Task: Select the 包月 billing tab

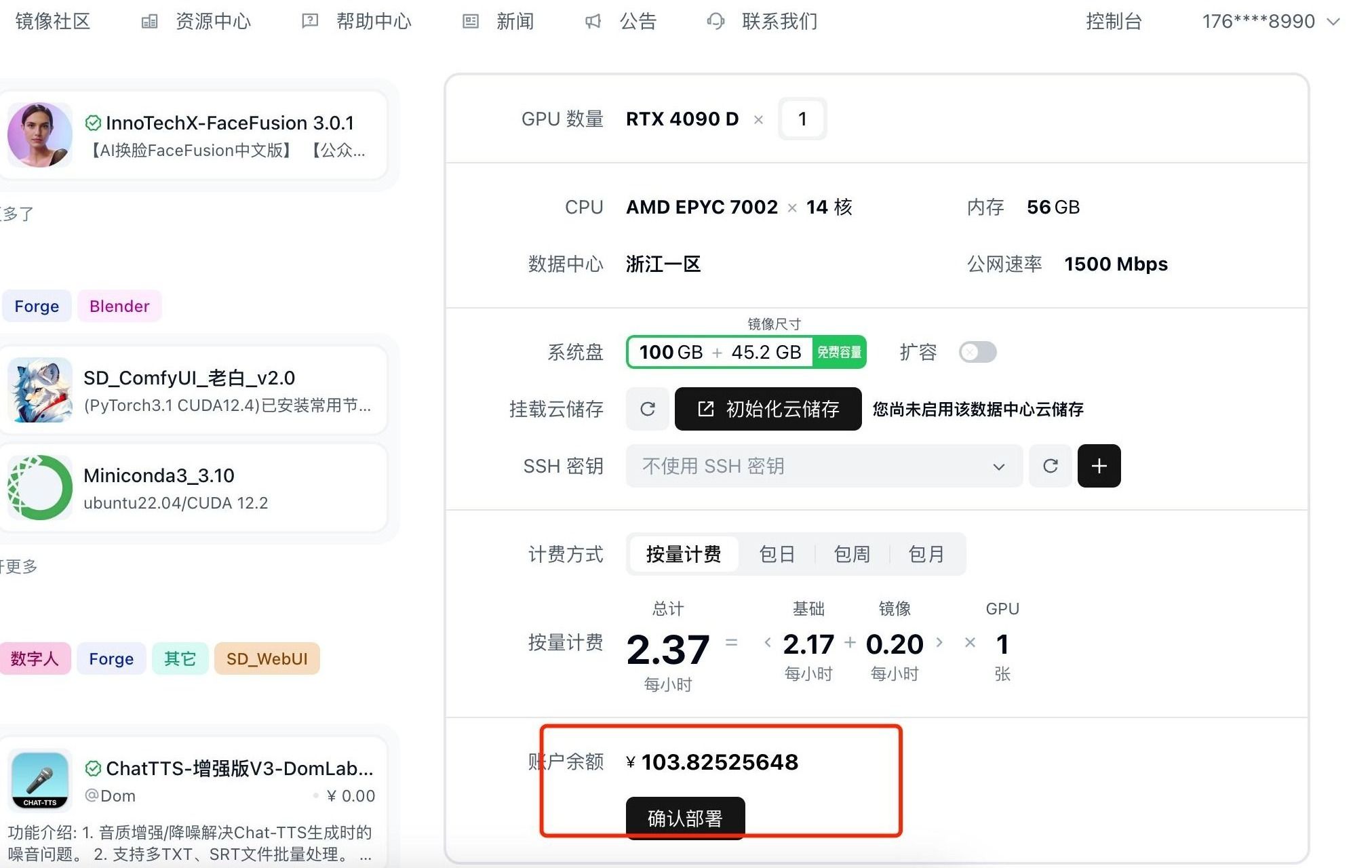Action: (x=926, y=554)
